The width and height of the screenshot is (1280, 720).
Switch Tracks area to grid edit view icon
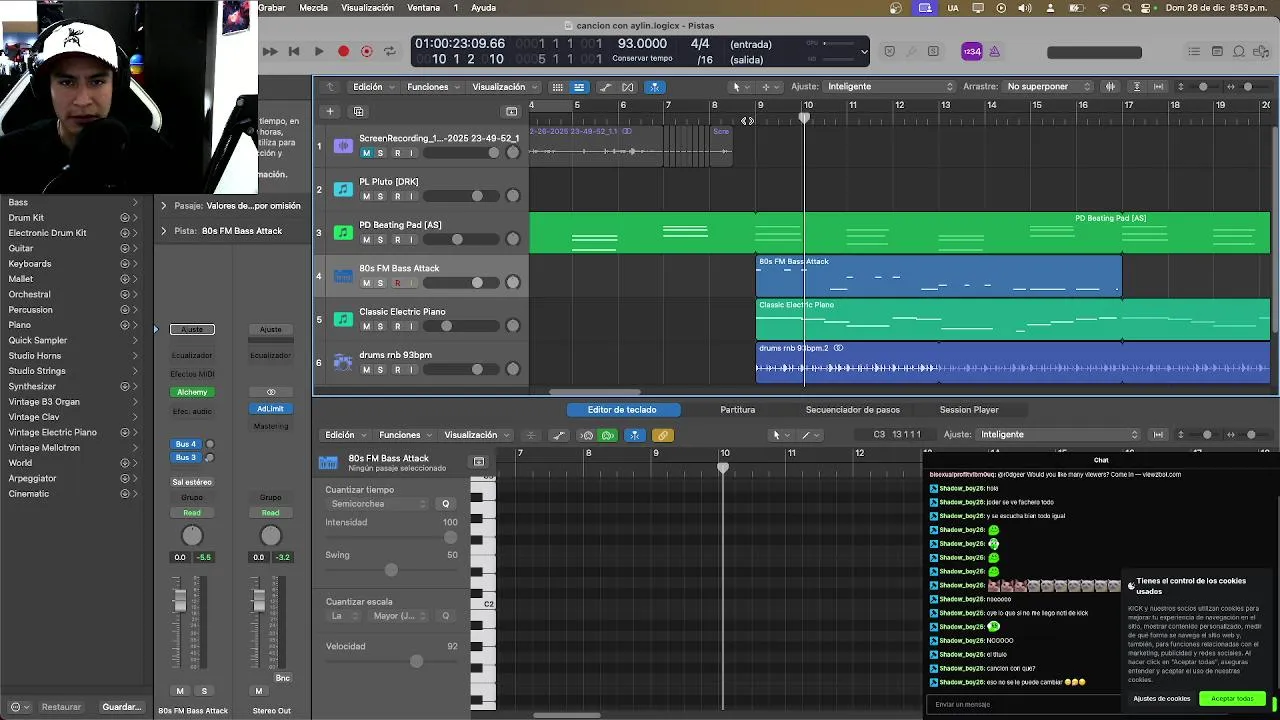click(x=557, y=87)
